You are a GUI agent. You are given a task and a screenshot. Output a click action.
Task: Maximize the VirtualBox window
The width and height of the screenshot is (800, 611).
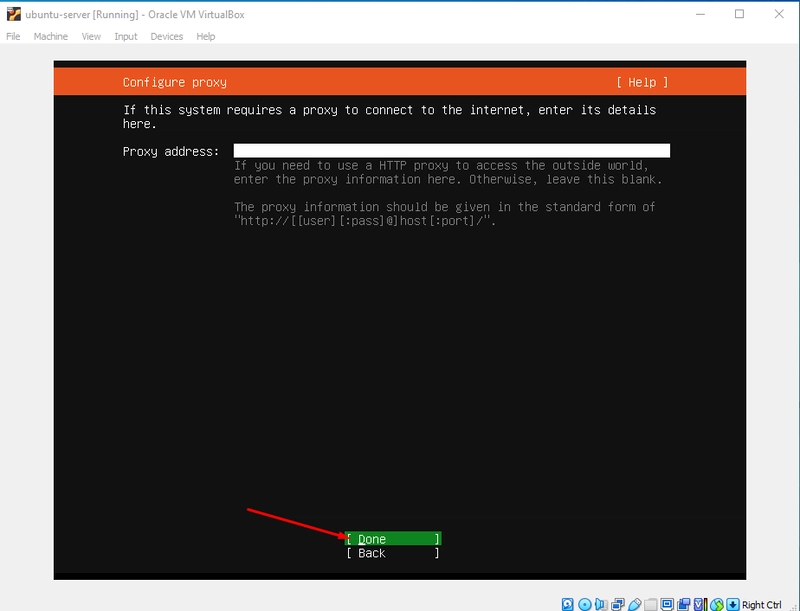(x=739, y=14)
